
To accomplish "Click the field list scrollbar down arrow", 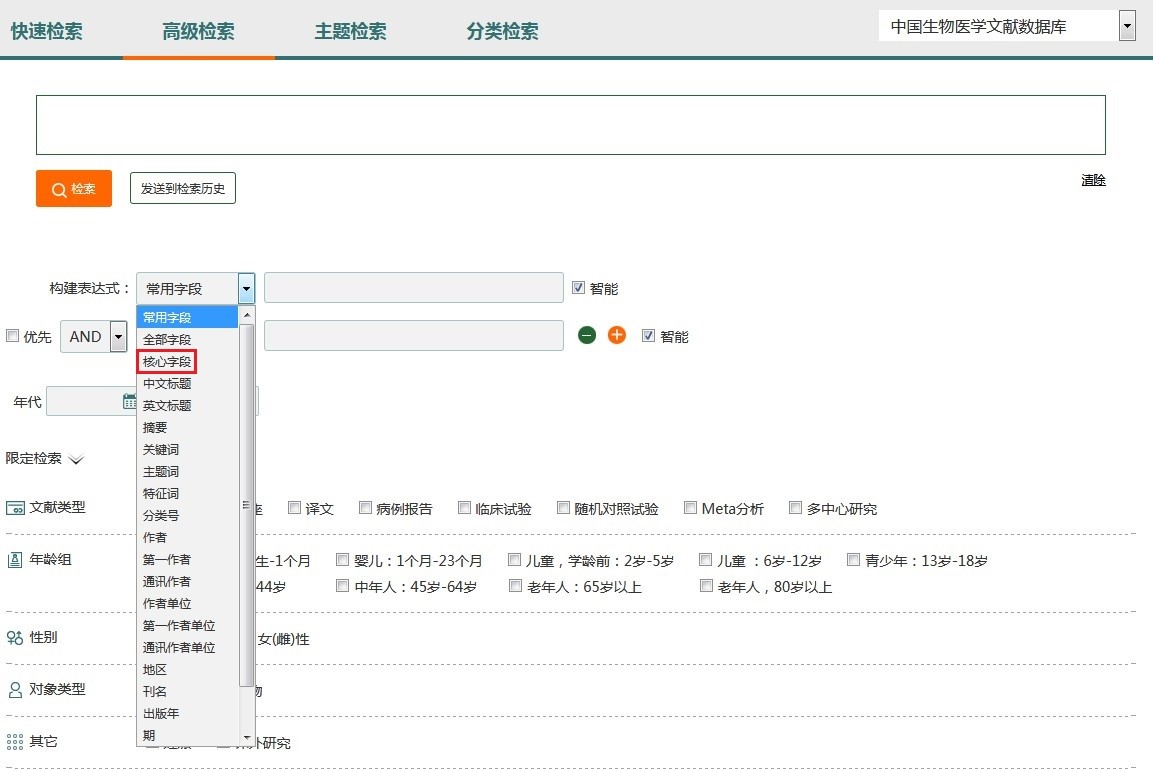I will pyautogui.click(x=247, y=737).
